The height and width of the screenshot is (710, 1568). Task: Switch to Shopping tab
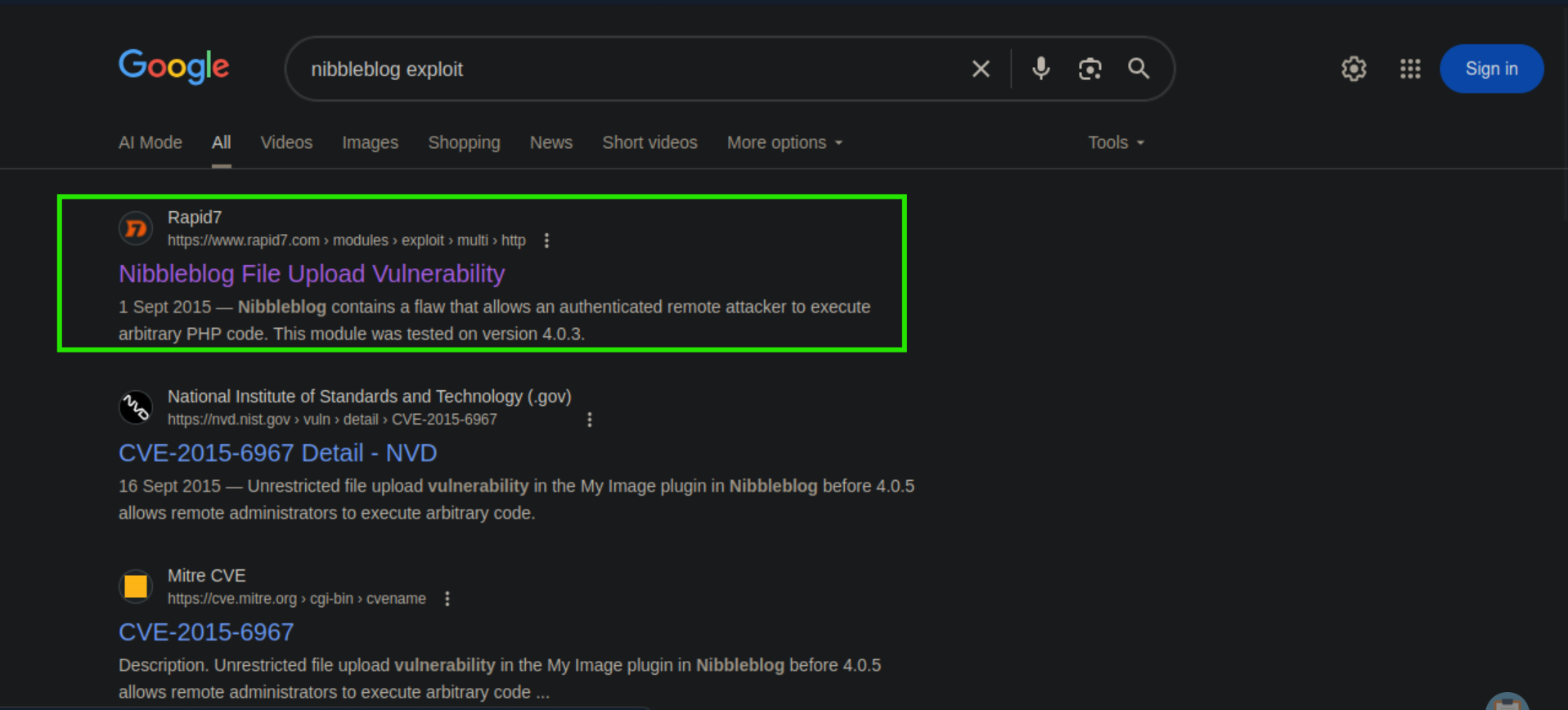pos(464,142)
